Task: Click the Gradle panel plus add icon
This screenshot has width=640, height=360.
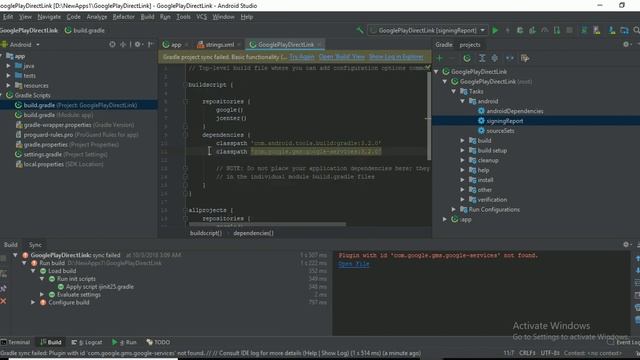Action: [x=440, y=58]
